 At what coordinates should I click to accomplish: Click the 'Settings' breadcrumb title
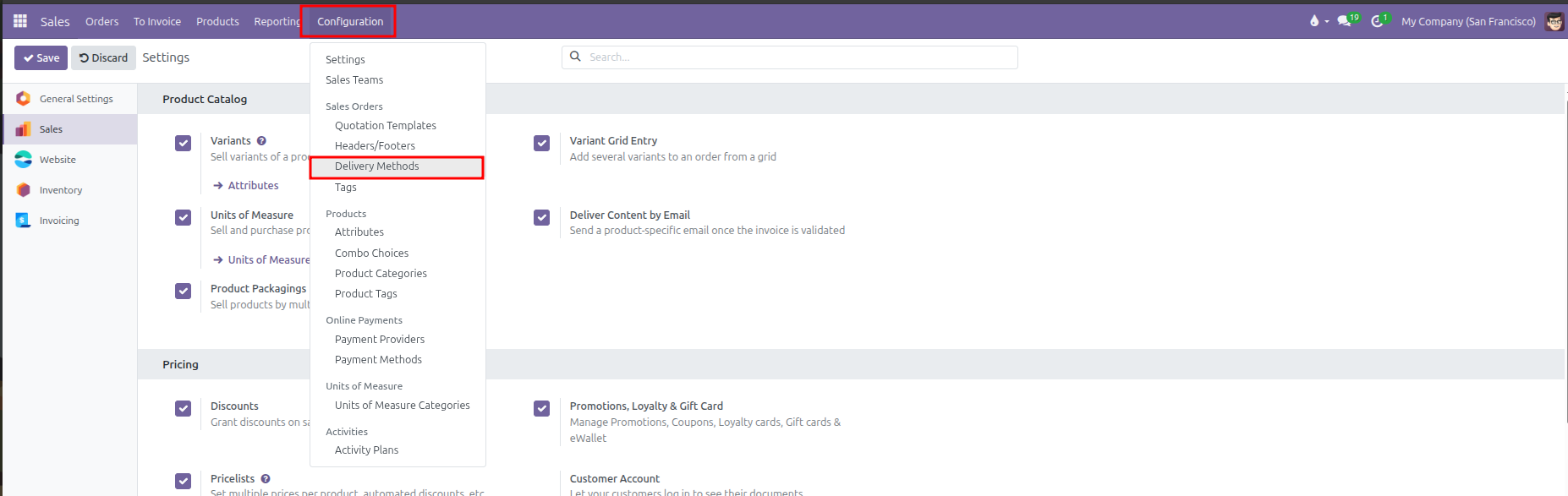pyautogui.click(x=166, y=57)
